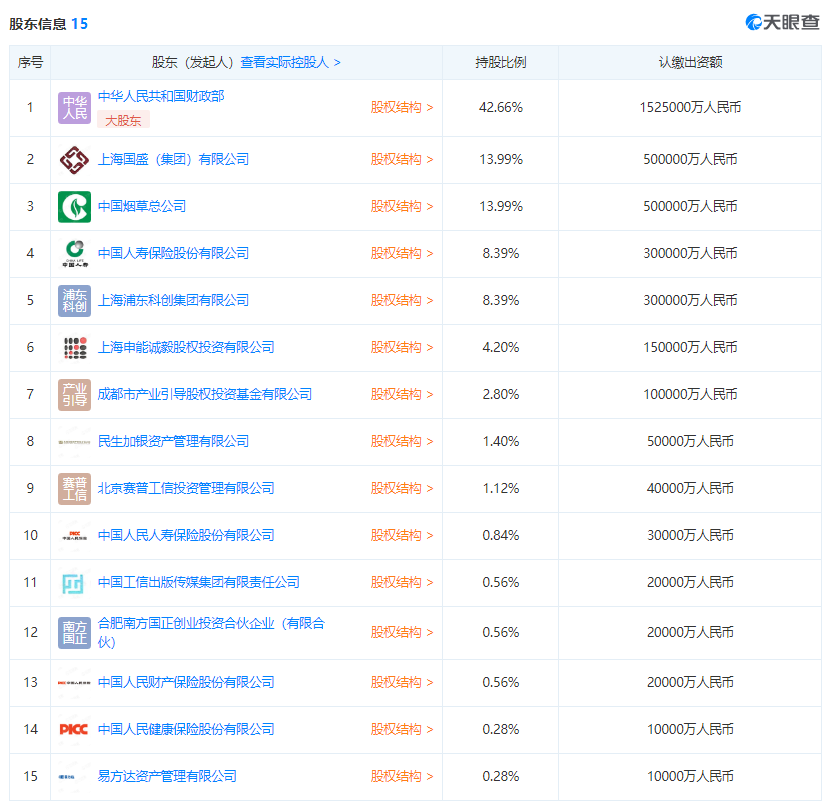Click the 上海申能诚毅 dotted logo icon

tap(75, 348)
